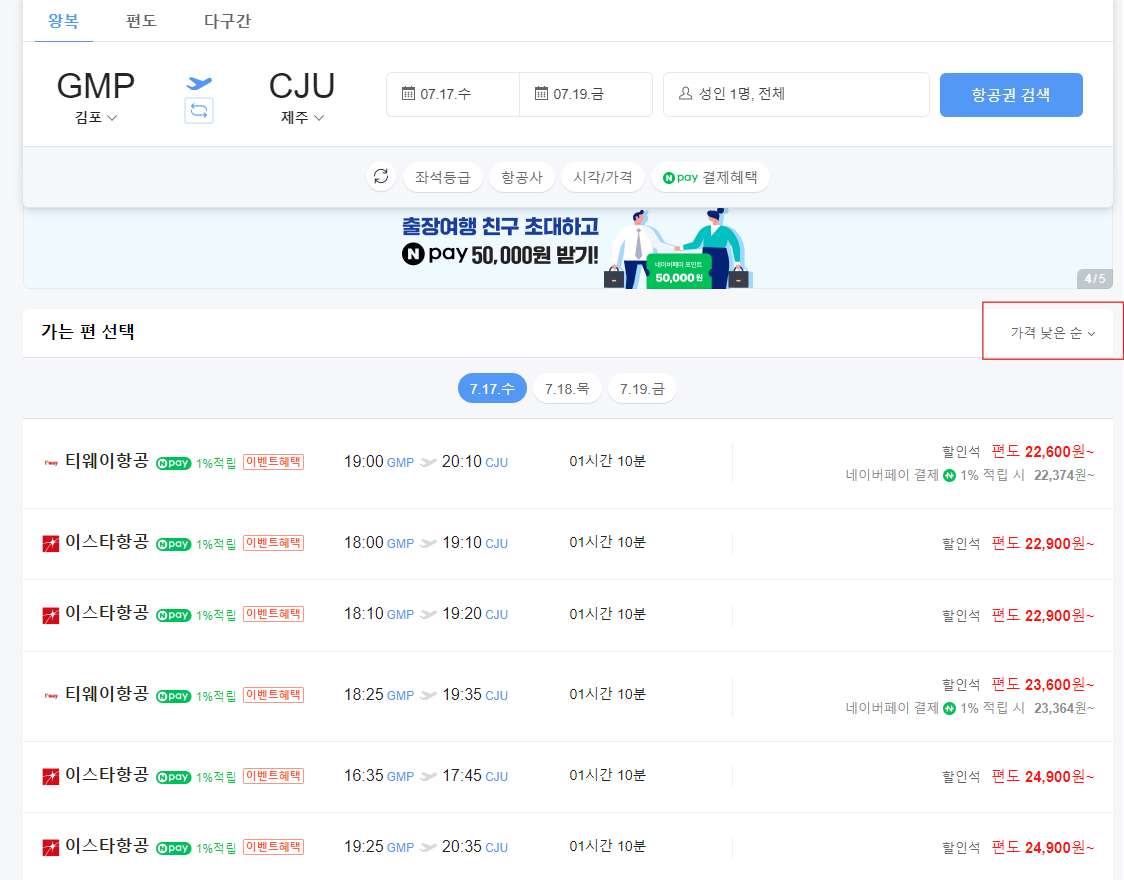1124x880 pixels.
Task: Click the 07.19.금 return date field
Action: [586, 94]
